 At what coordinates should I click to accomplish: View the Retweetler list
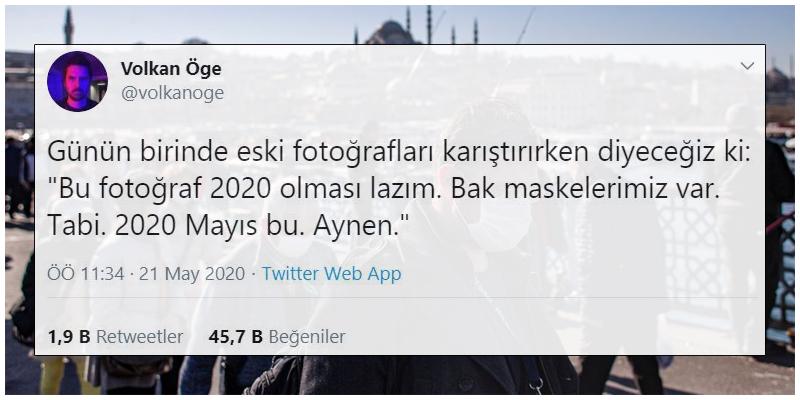(x=139, y=337)
